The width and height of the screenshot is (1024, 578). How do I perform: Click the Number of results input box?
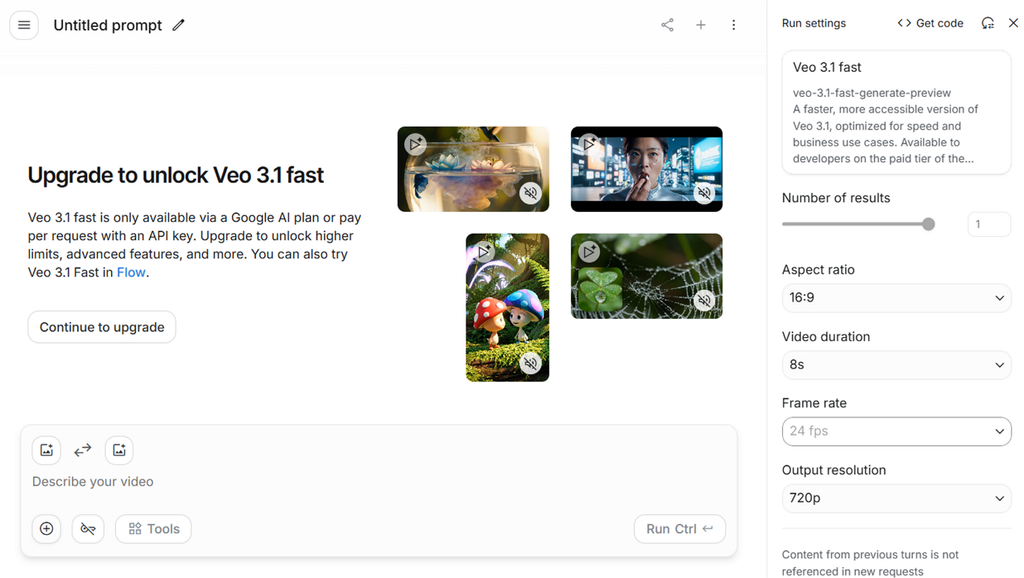(989, 224)
